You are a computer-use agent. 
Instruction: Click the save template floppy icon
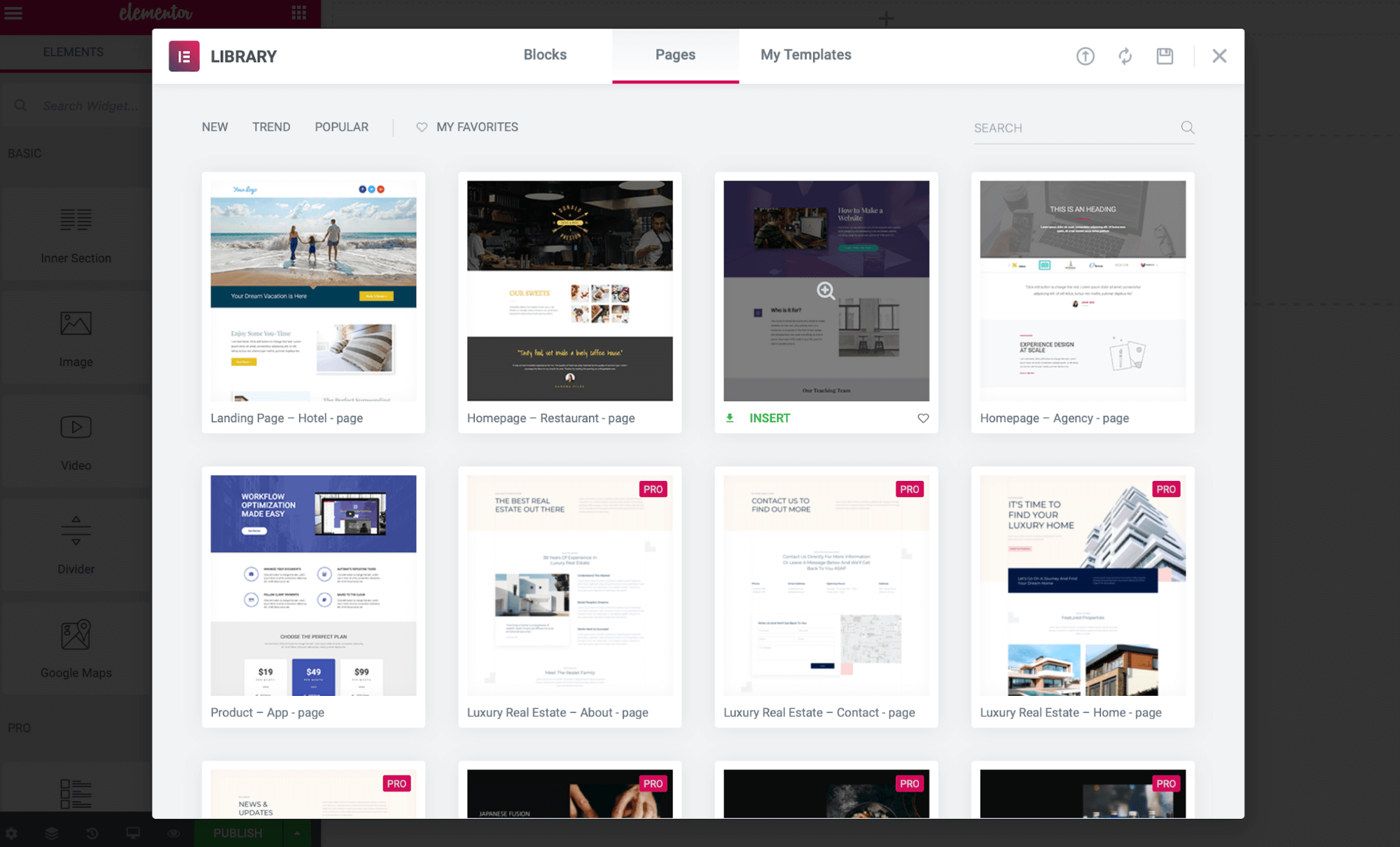pyautogui.click(x=1165, y=56)
